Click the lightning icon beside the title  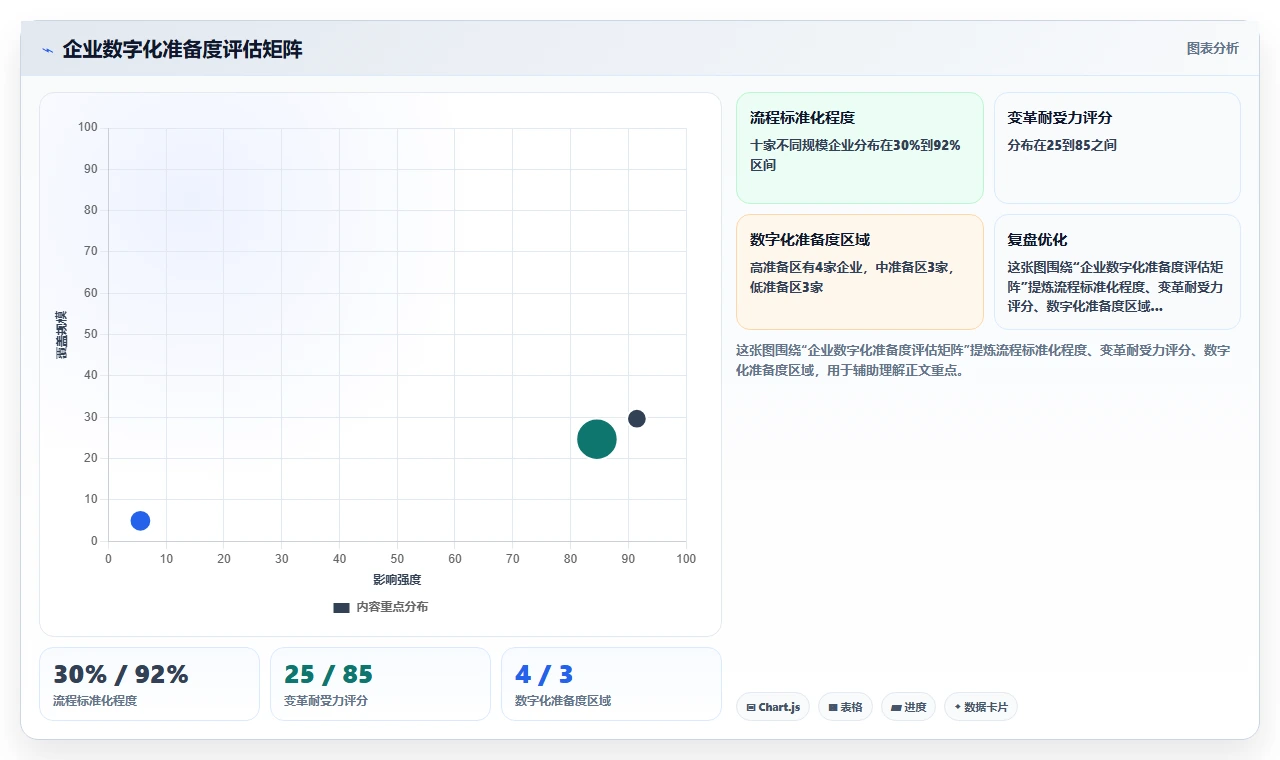point(47,49)
